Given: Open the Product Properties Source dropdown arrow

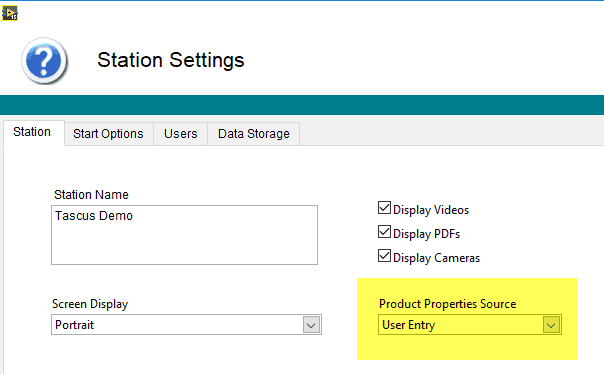Looking at the screenshot, I should (551, 325).
